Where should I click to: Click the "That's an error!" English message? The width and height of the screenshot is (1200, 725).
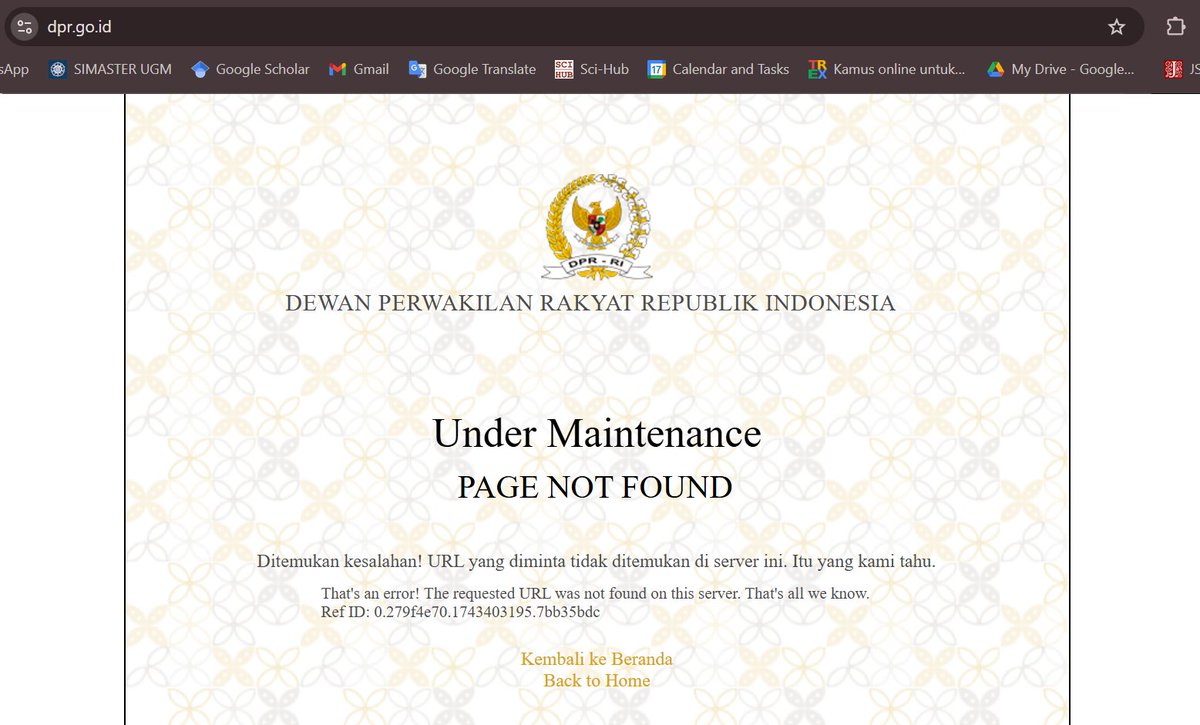(x=595, y=593)
